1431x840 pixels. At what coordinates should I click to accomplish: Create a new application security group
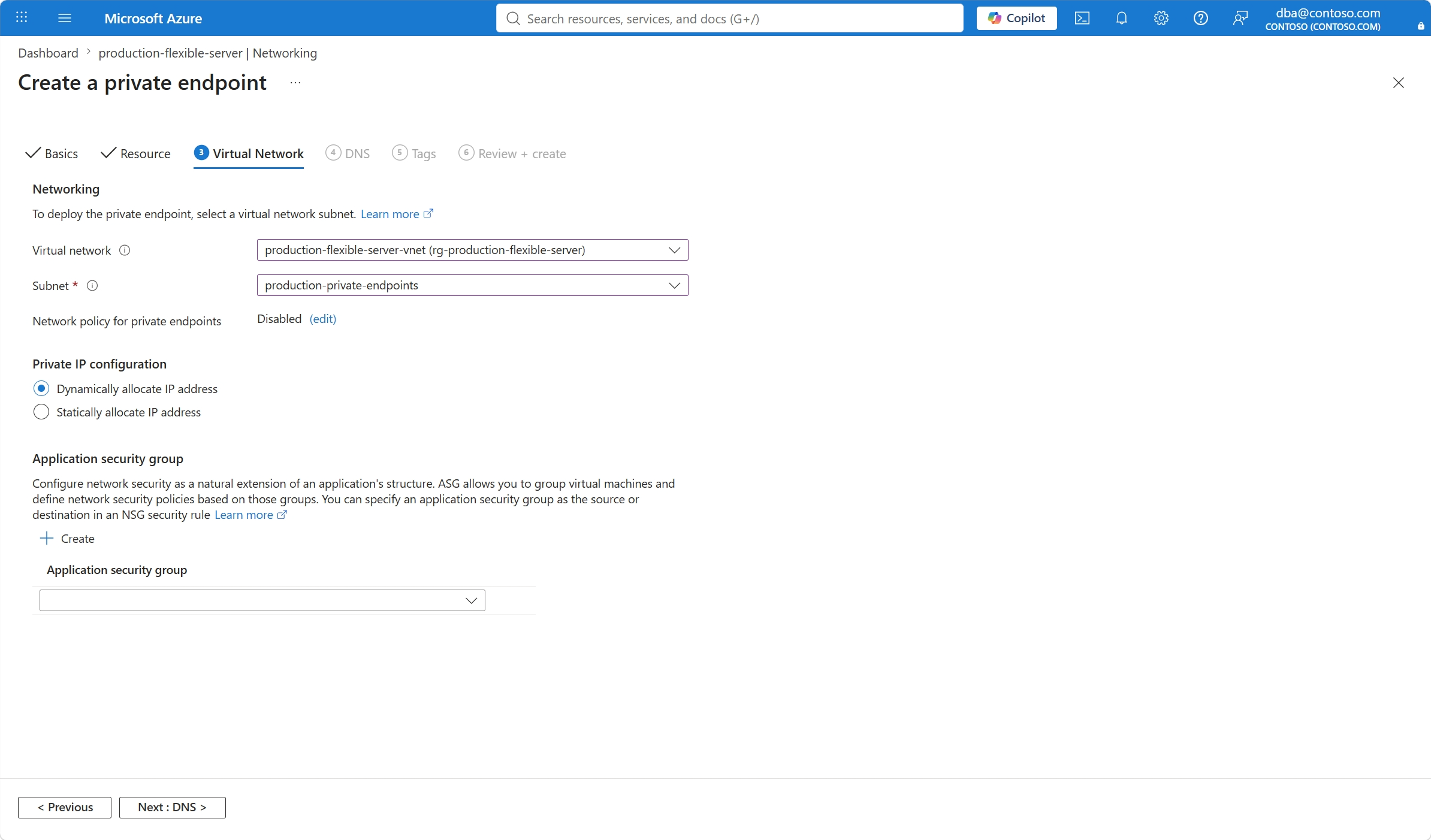click(67, 539)
